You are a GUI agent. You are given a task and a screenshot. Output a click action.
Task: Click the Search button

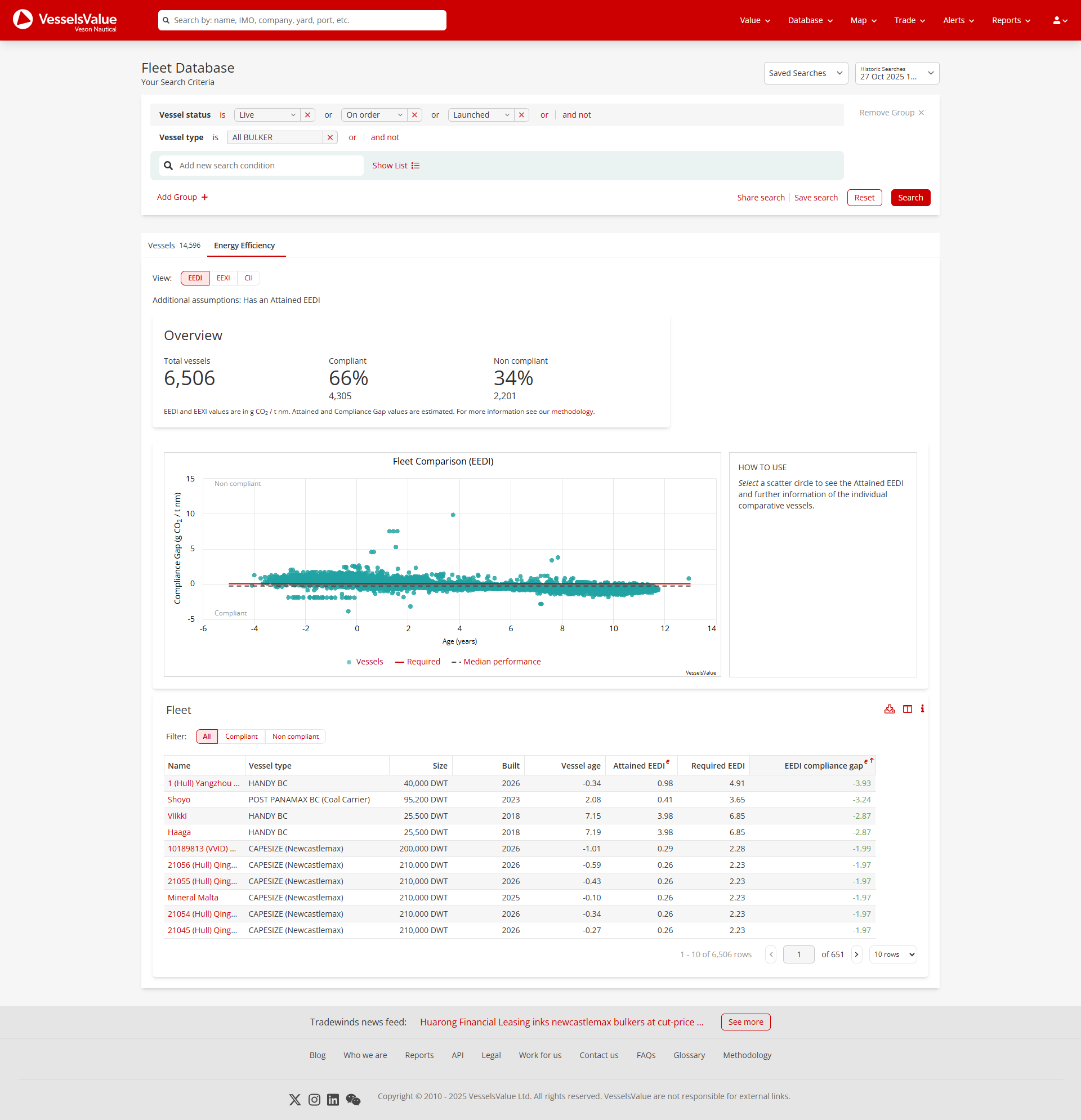coord(910,197)
